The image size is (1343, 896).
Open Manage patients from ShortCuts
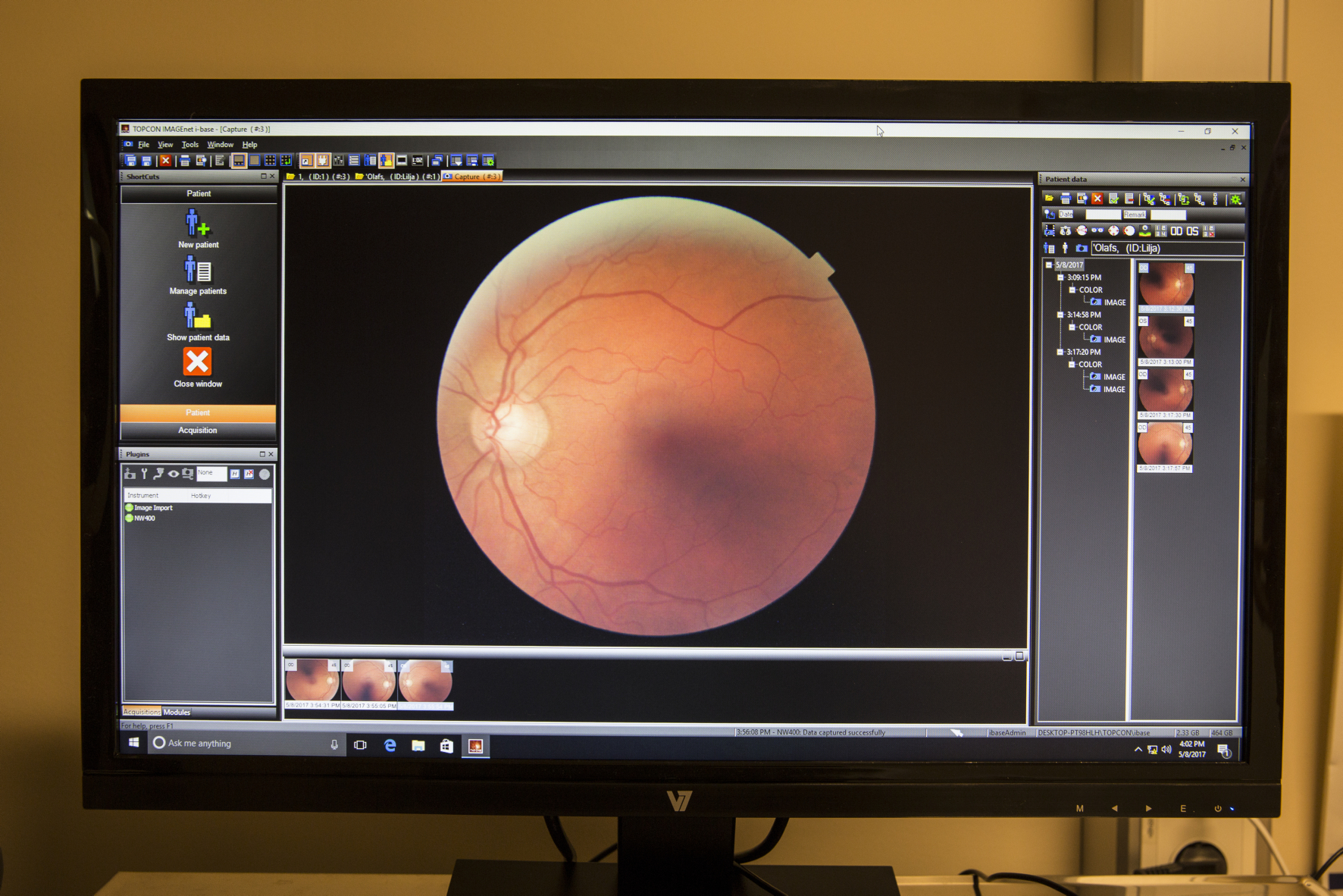click(x=198, y=270)
